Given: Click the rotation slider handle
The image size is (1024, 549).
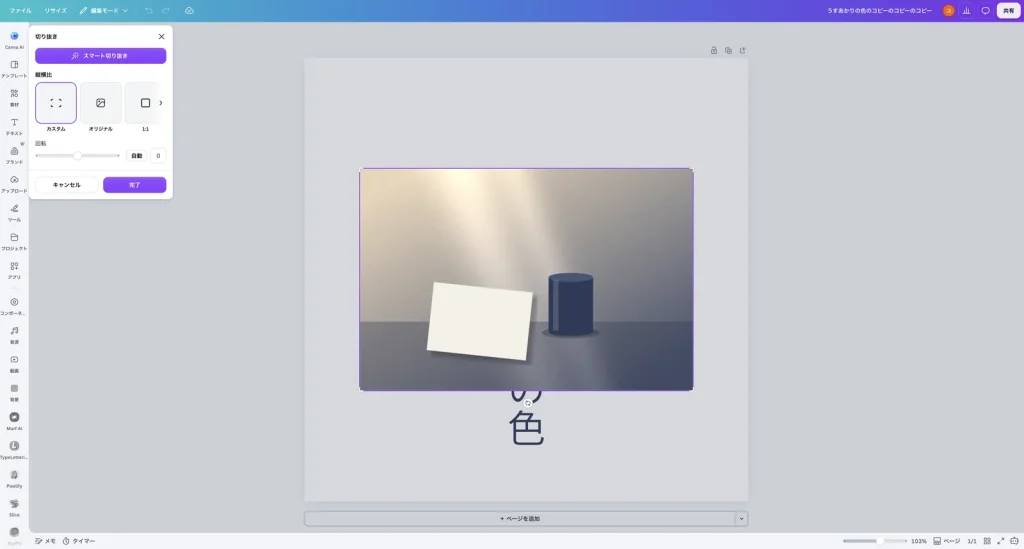Looking at the screenshot, I should click(78, 155).
